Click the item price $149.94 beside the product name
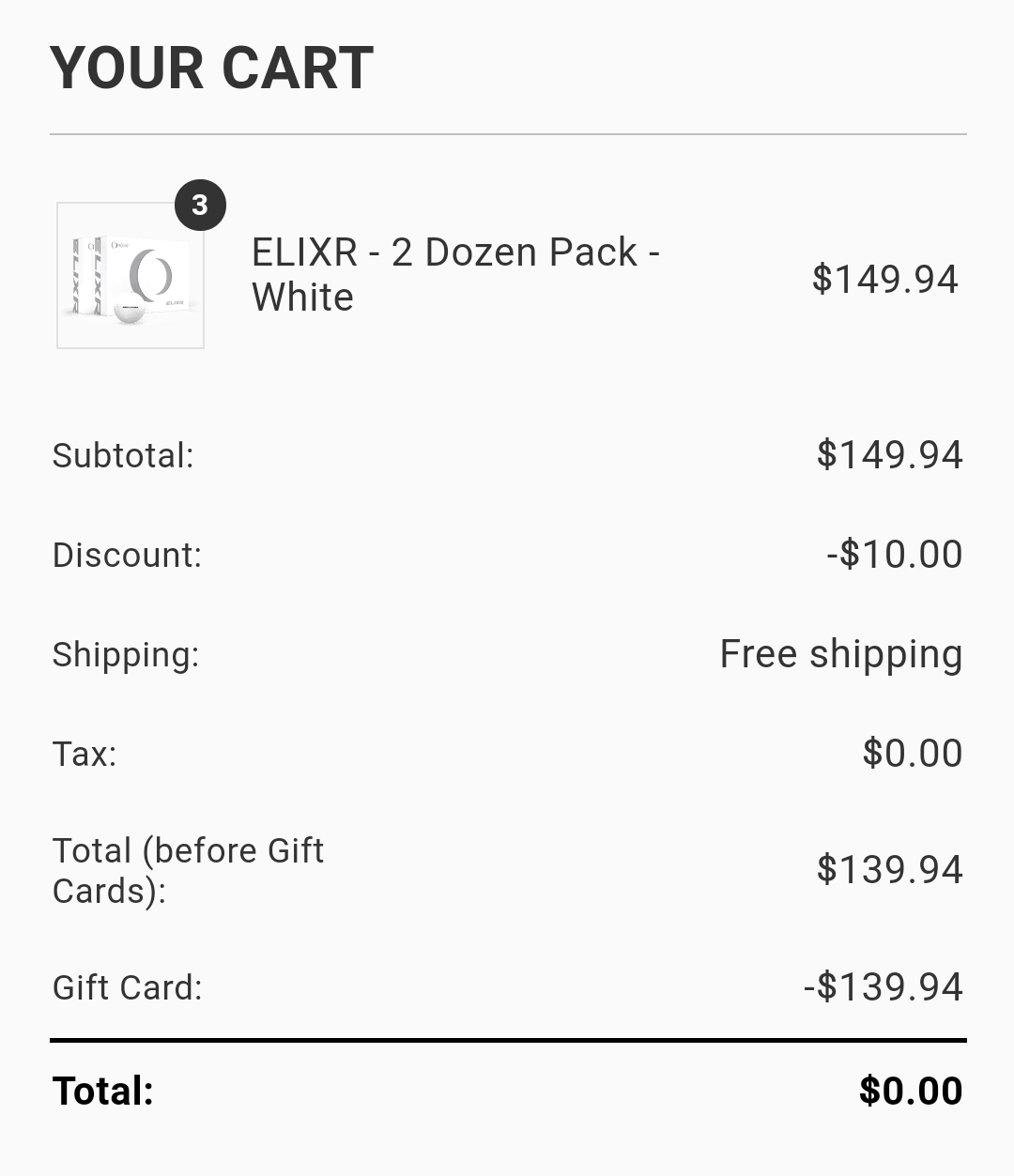Screen dimensions: 1014x1176 point(884,279)
